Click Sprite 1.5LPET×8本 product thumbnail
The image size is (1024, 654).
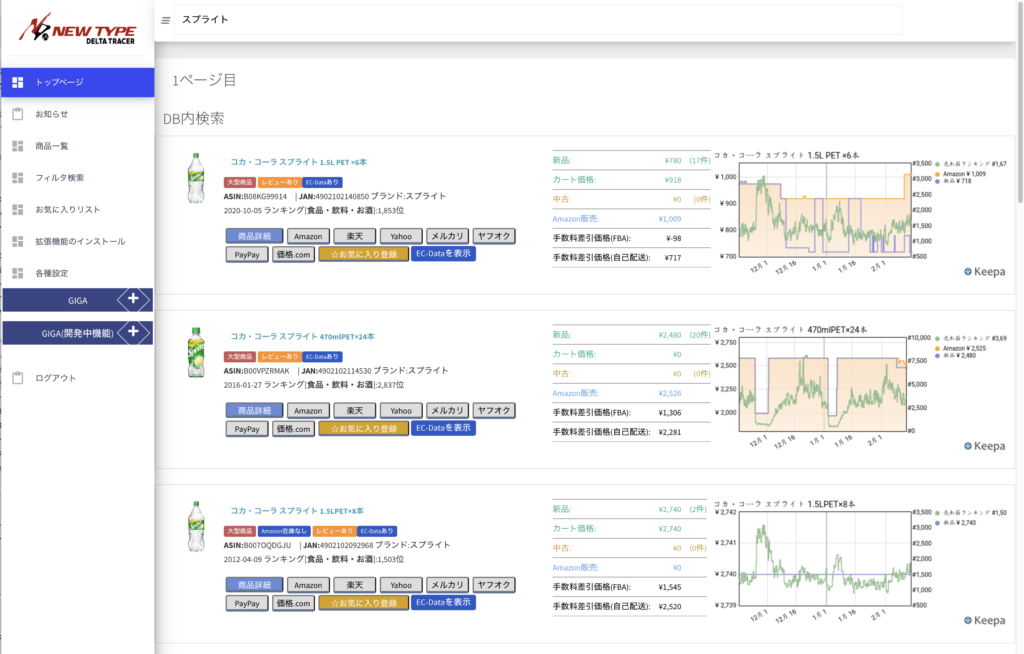pos(196,527)
